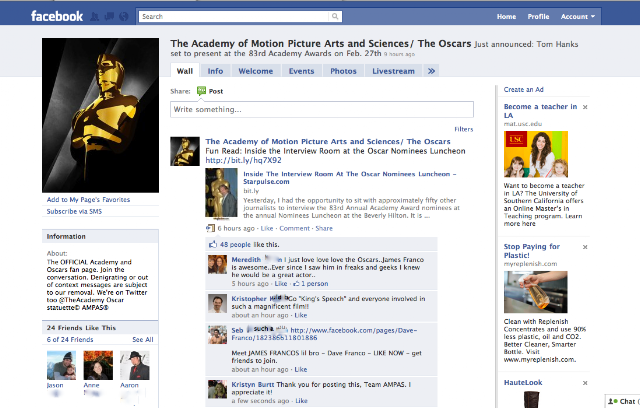
Task: Open the Chat bar icon
Action: (613, 401)
